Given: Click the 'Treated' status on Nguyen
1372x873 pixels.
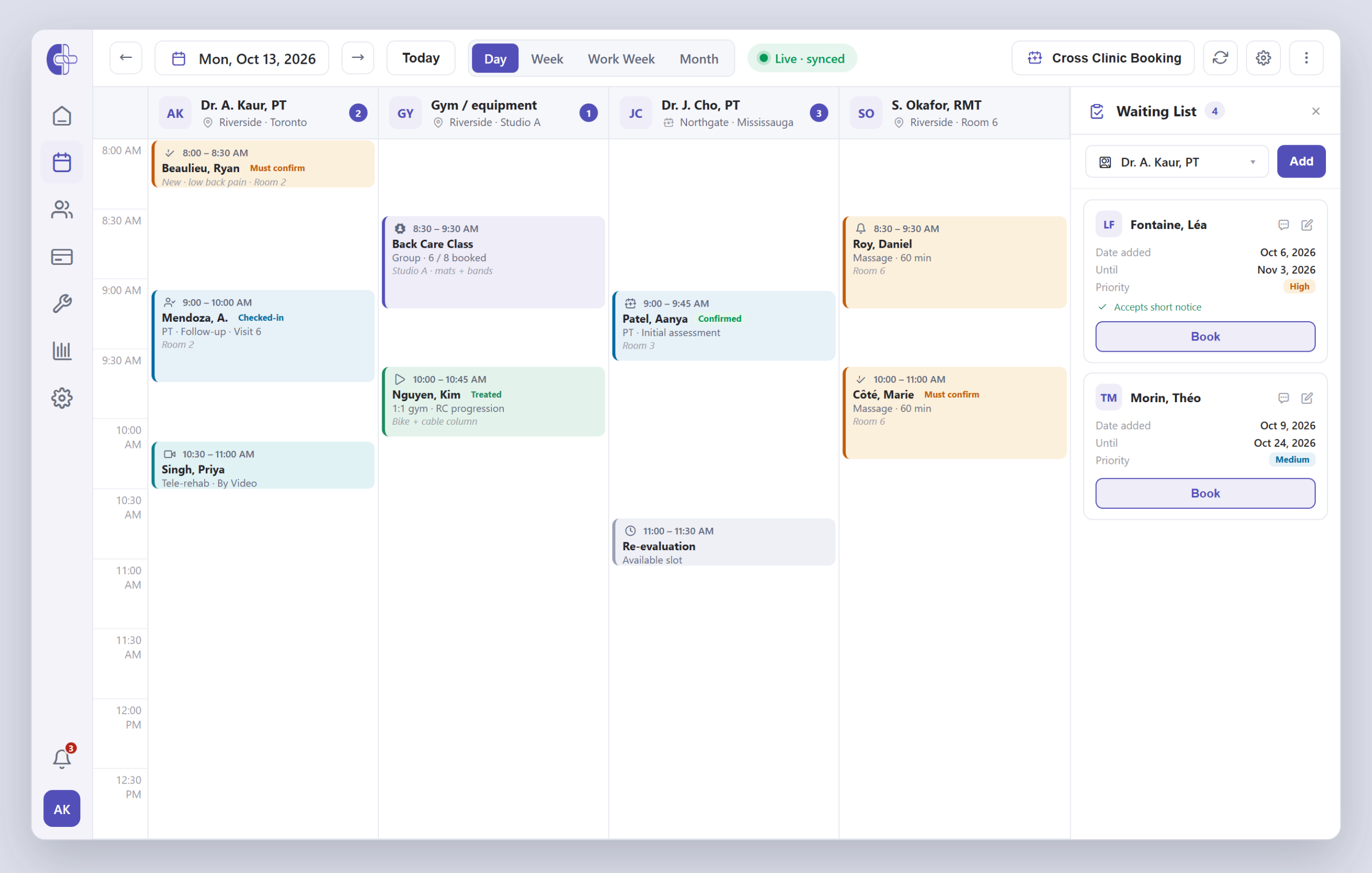Looking at the screenshot, I should [x=486, y=395].
